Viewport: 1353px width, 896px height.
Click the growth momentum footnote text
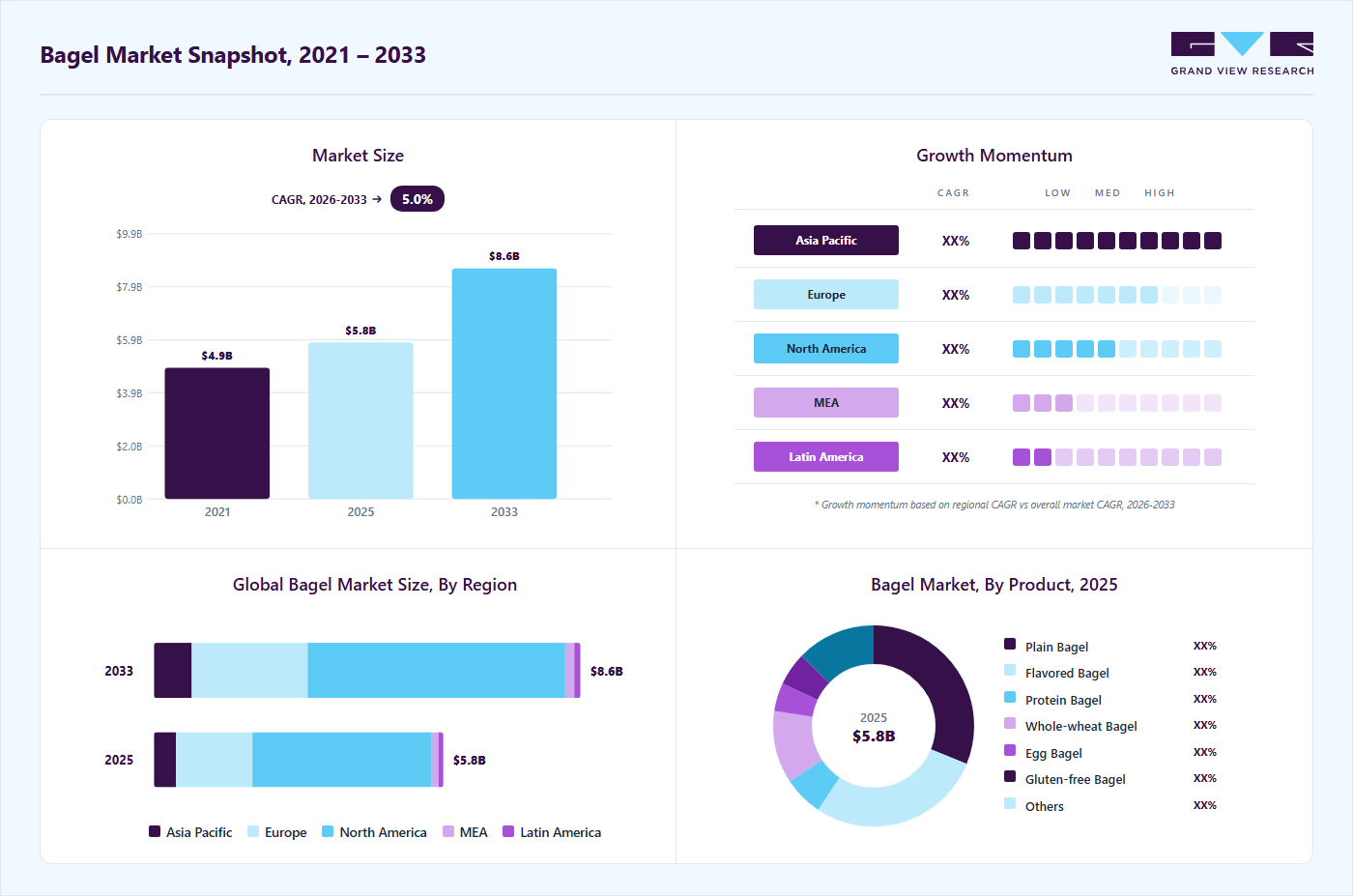[994, 505]
